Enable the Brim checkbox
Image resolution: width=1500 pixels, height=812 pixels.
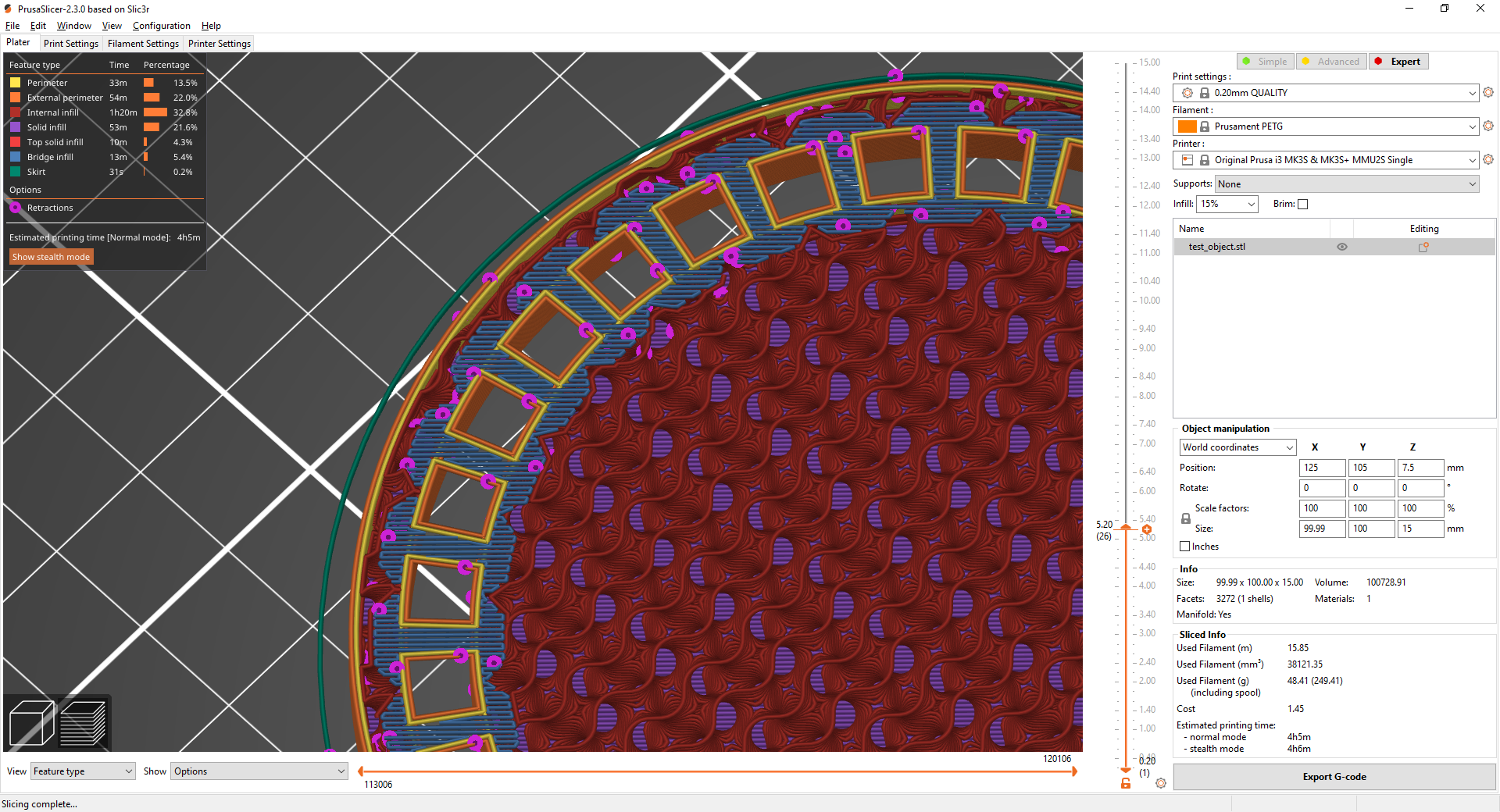pyautogui.click(x=1302, y=204)
